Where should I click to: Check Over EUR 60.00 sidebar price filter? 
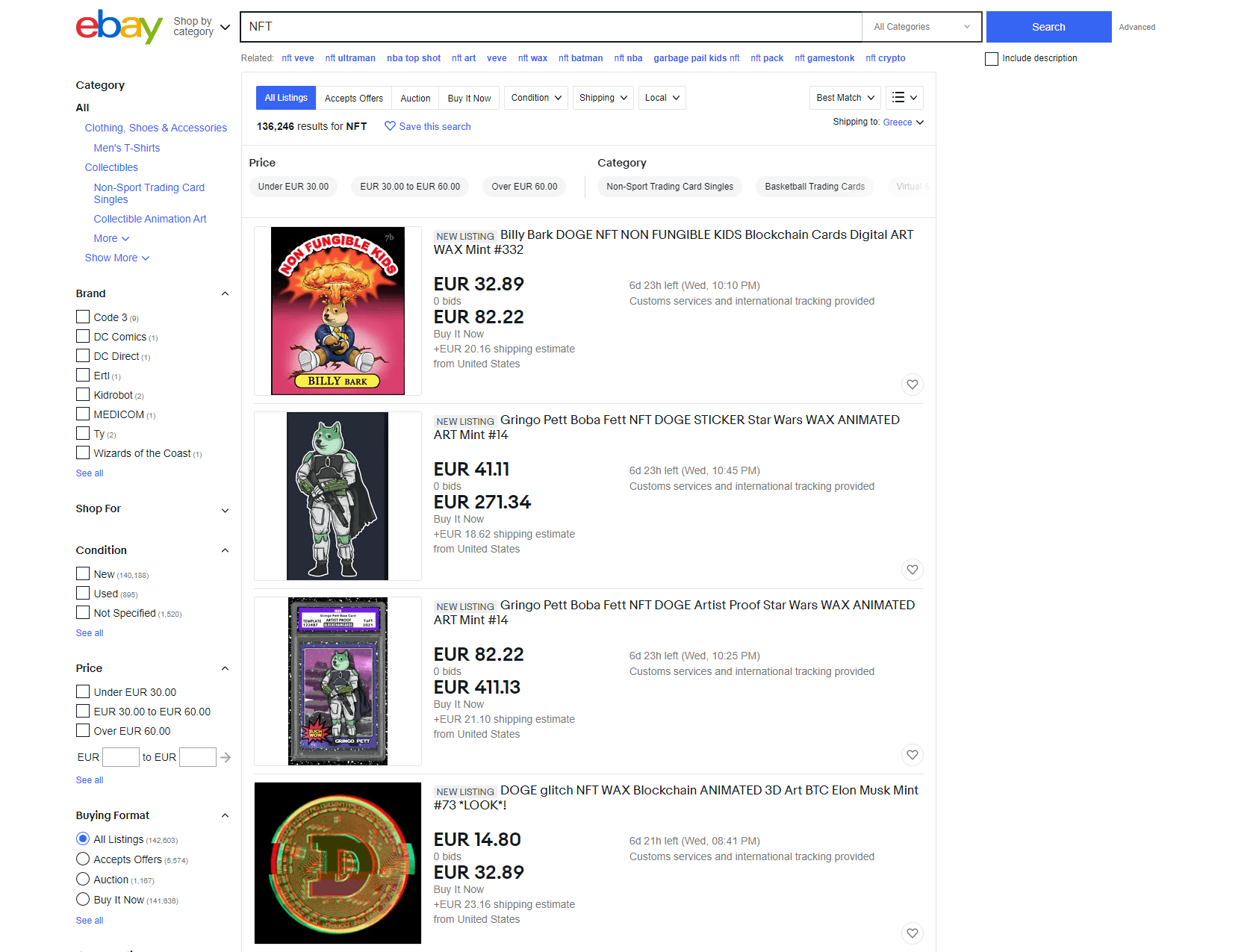point(83,730)
